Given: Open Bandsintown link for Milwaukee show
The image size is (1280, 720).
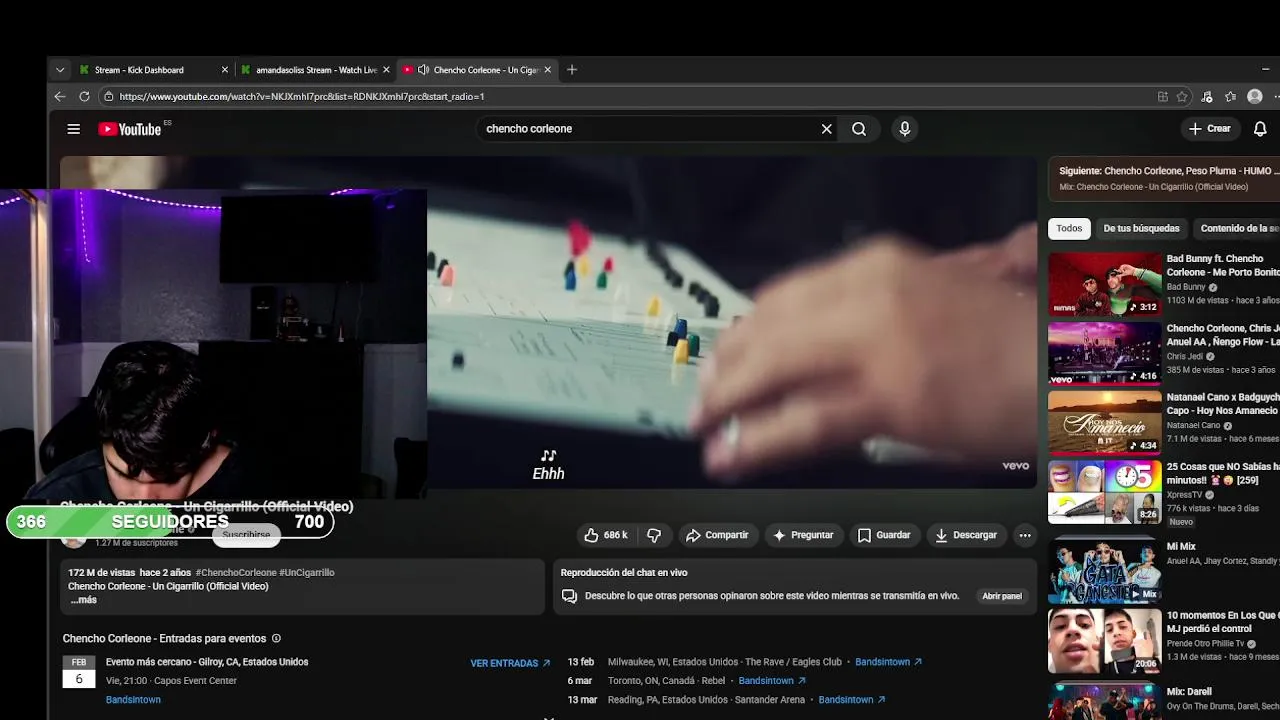Looking at the screenshot, I should point(888,662).
